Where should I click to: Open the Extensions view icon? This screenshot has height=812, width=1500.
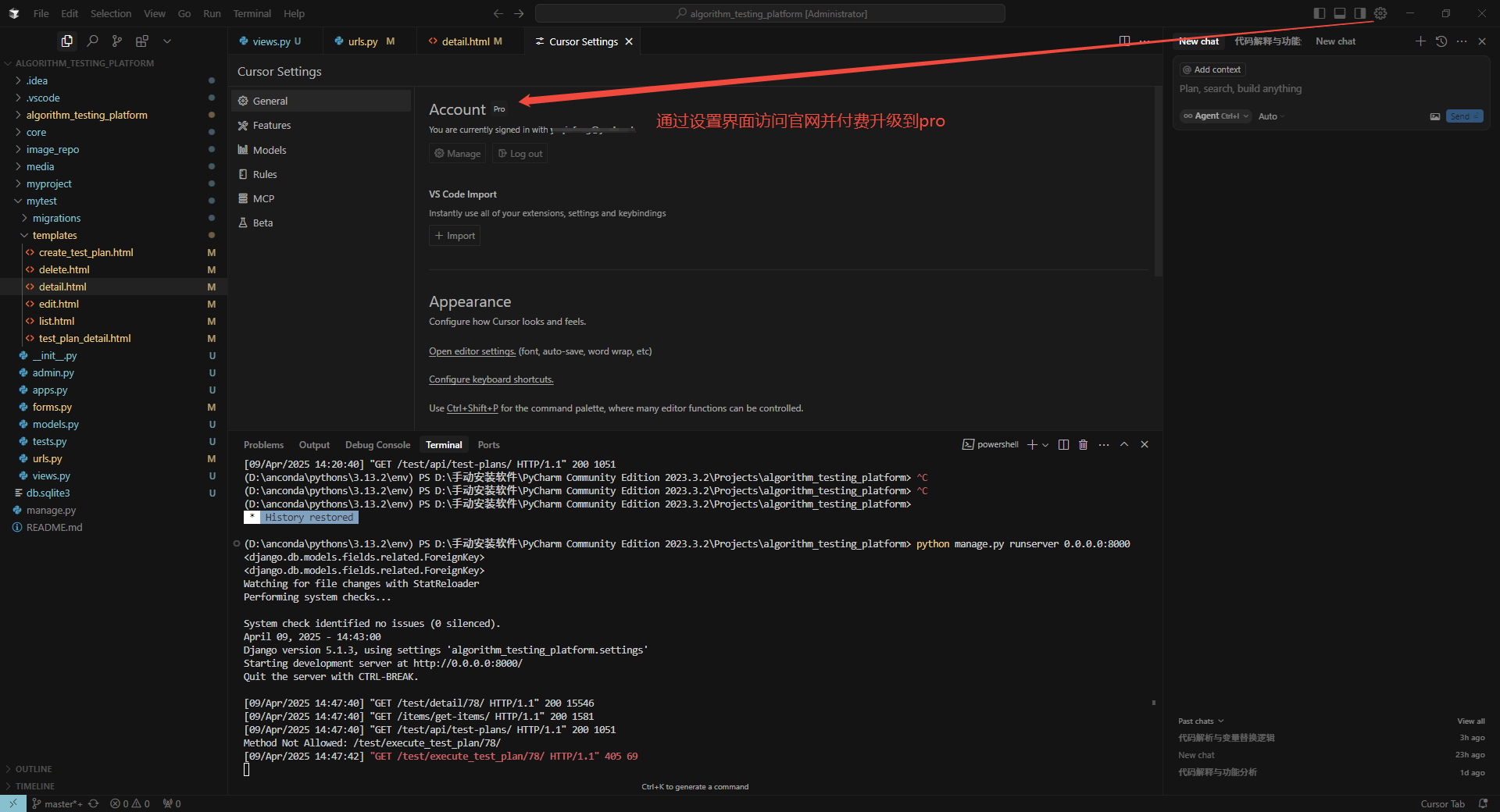[x=141, y=41]
